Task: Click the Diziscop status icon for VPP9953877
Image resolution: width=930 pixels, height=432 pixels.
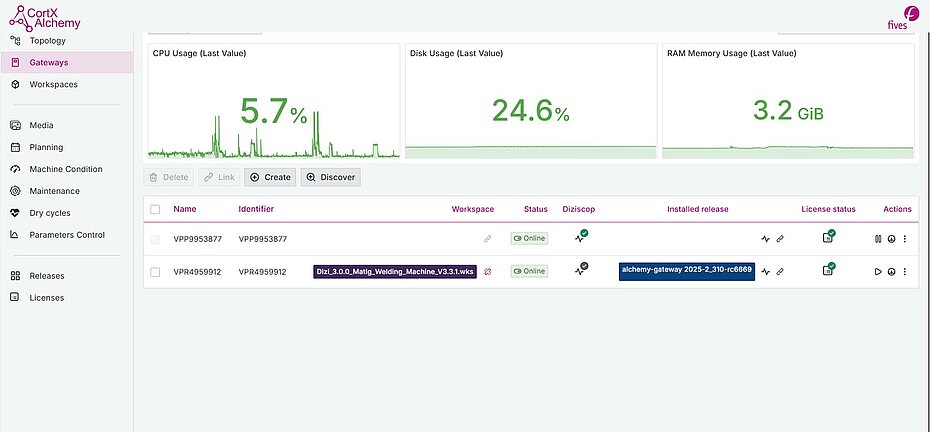Action: click(x=580, y=238)
